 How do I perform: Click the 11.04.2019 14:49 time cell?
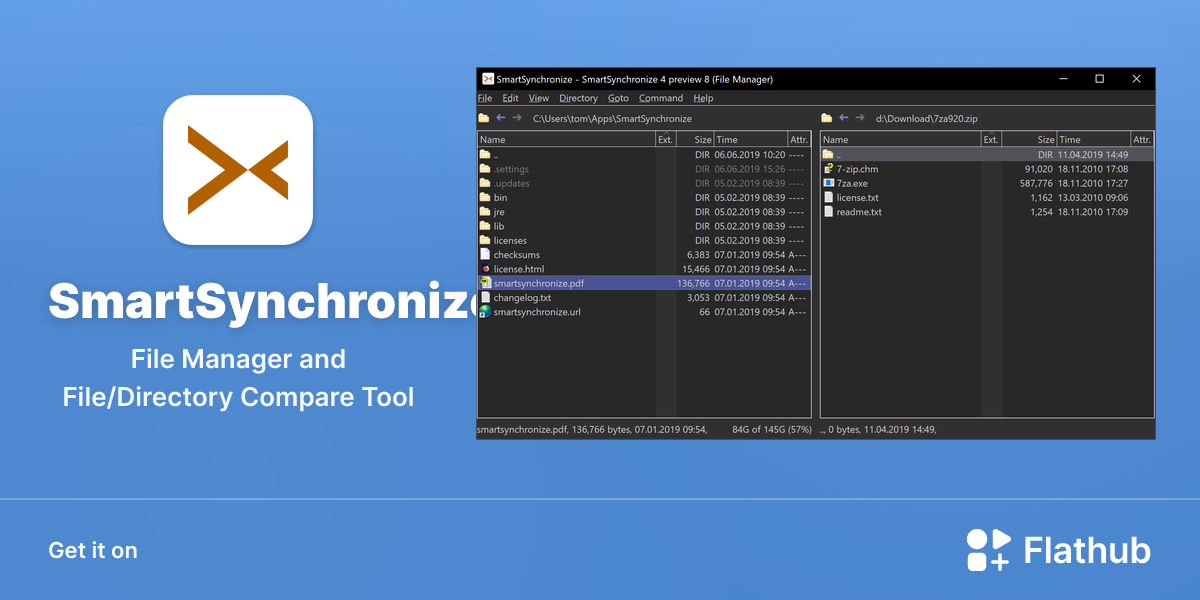coord(1093,155)
